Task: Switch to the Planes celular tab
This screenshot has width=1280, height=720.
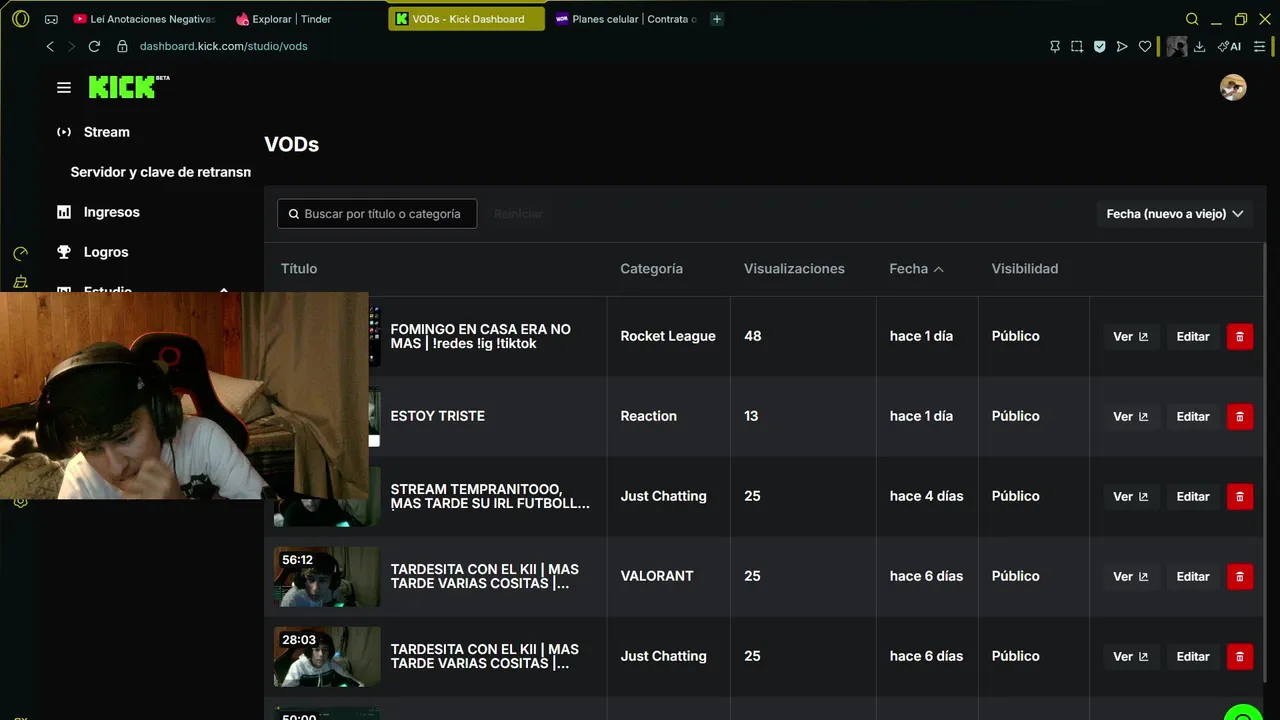Action: (x=627, y=19)
